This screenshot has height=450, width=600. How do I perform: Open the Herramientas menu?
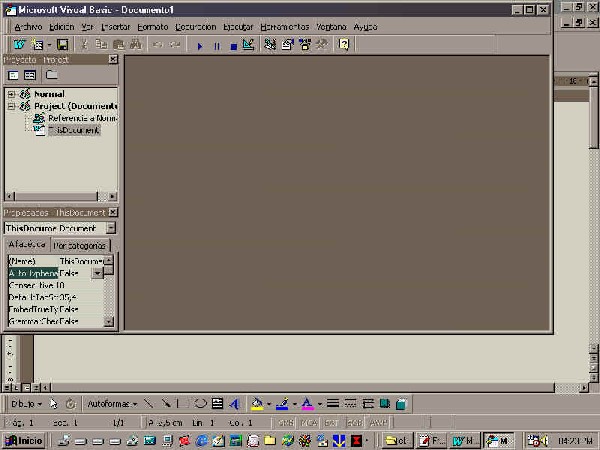[285, 27]
